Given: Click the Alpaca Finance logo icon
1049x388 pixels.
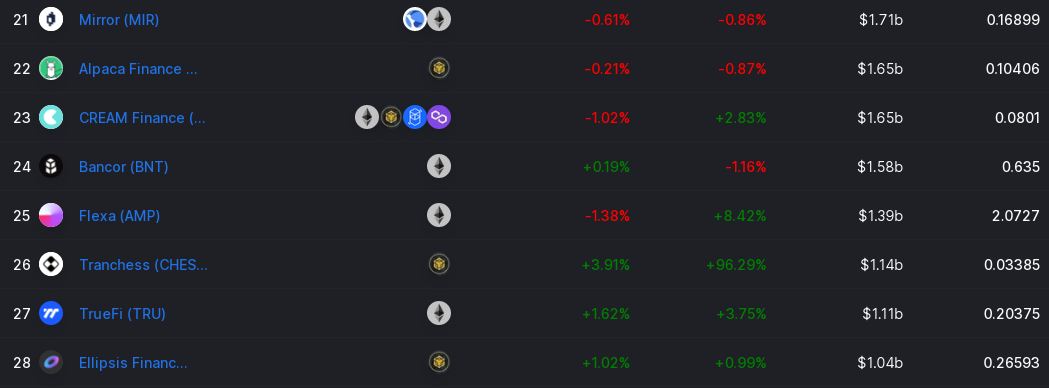Looking at the screenshot, I should (51, 68).
